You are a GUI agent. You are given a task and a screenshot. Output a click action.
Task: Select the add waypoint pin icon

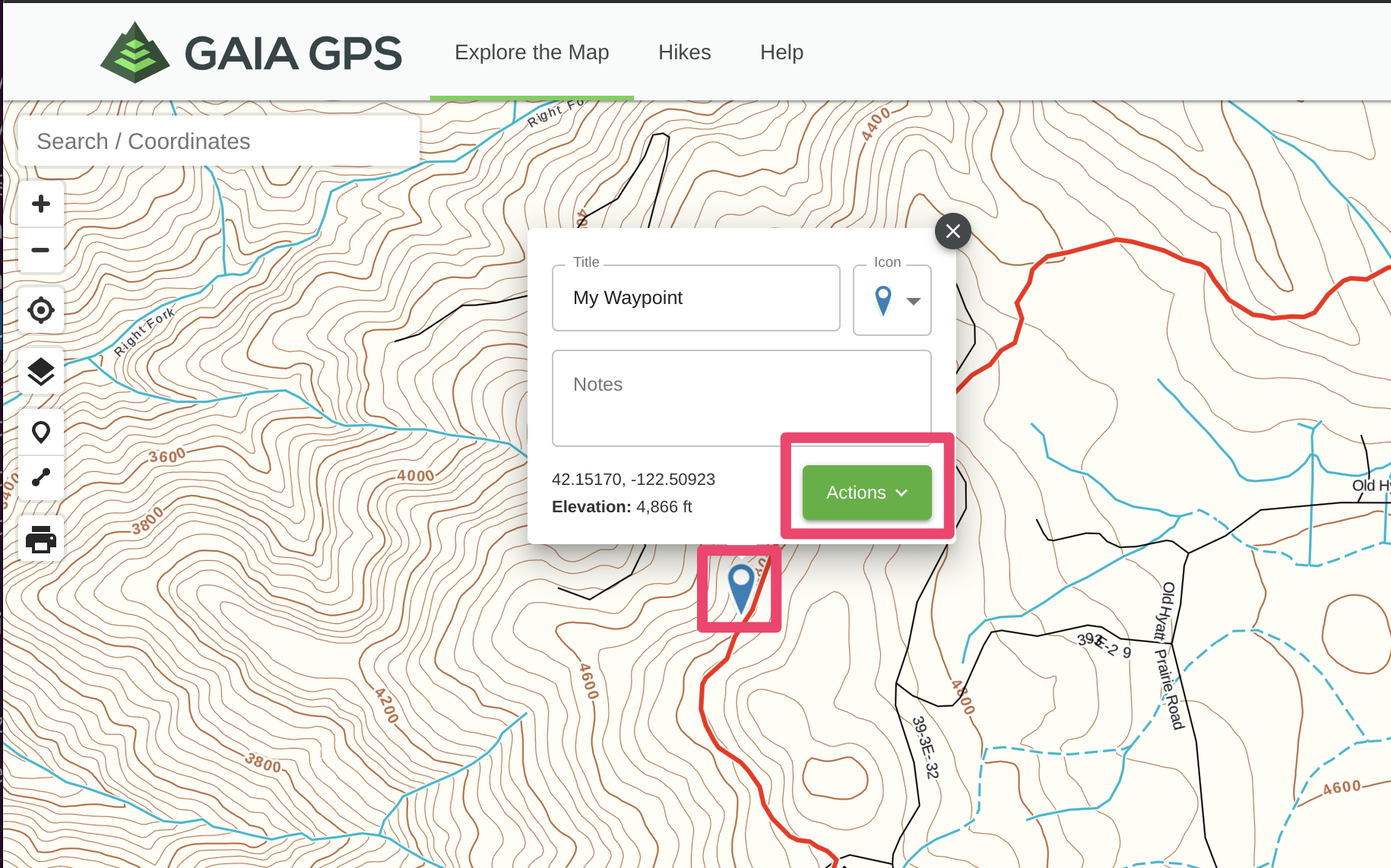[41, 432]
